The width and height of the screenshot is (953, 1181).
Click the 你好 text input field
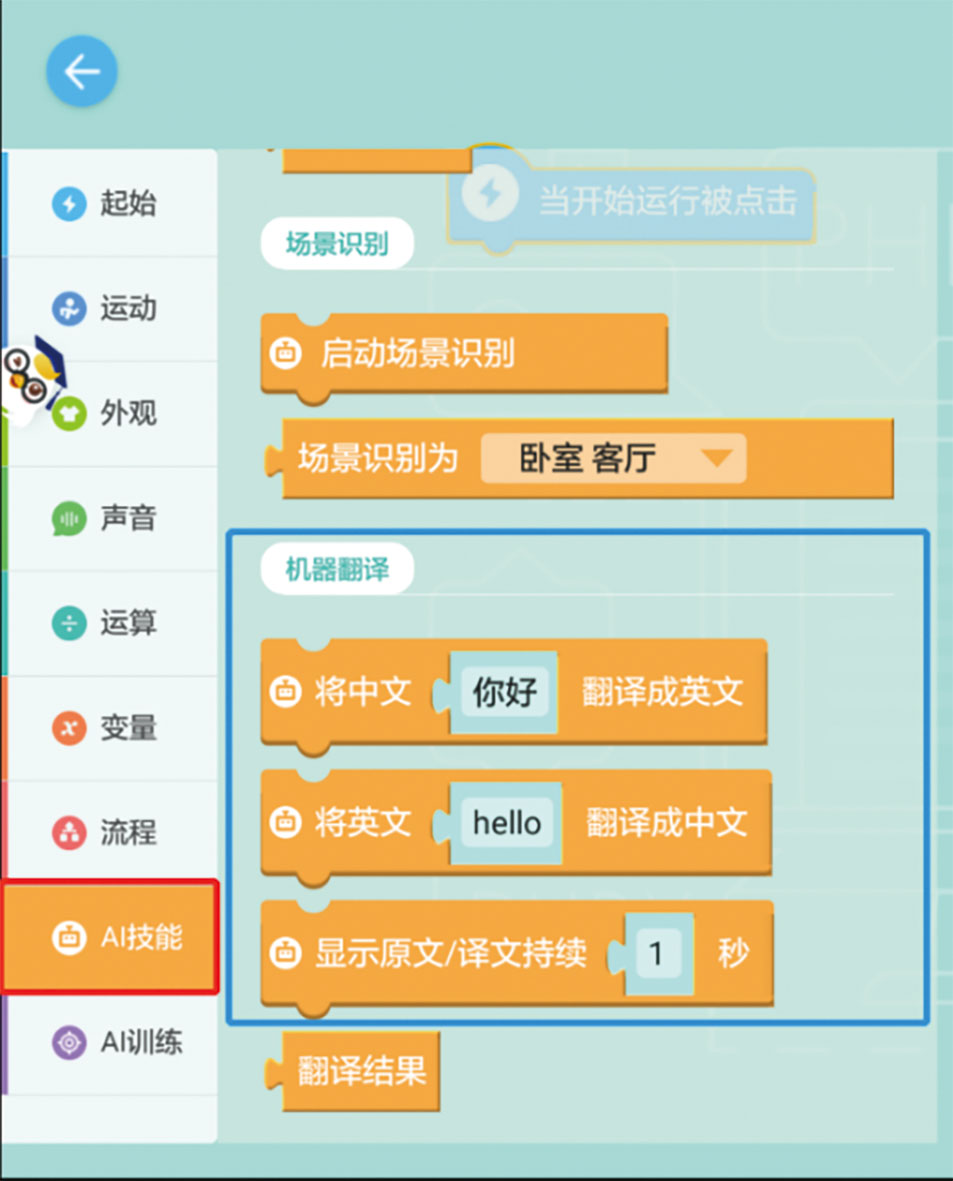pyautogui.click(x=504, y=692)
